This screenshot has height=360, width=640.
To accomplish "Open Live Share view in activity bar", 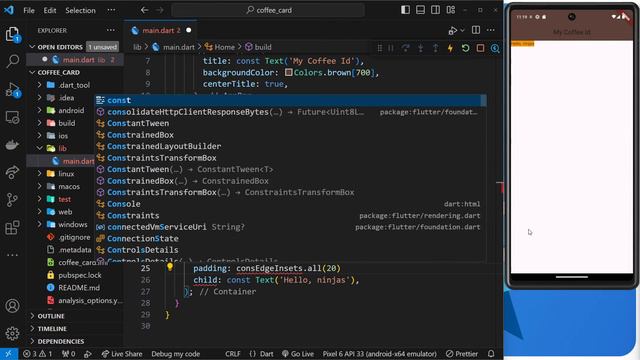I will point(12,172).
